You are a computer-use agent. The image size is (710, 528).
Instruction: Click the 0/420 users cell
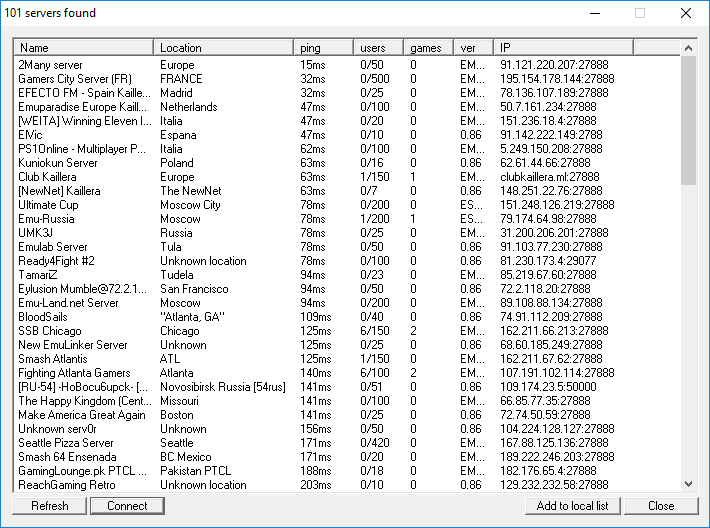375,444
